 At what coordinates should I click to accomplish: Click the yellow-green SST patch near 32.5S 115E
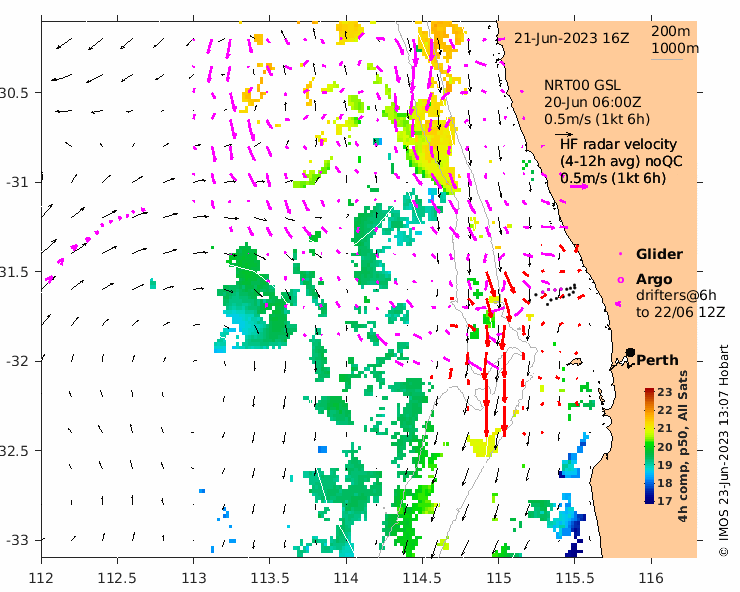(x=484, y=443)
